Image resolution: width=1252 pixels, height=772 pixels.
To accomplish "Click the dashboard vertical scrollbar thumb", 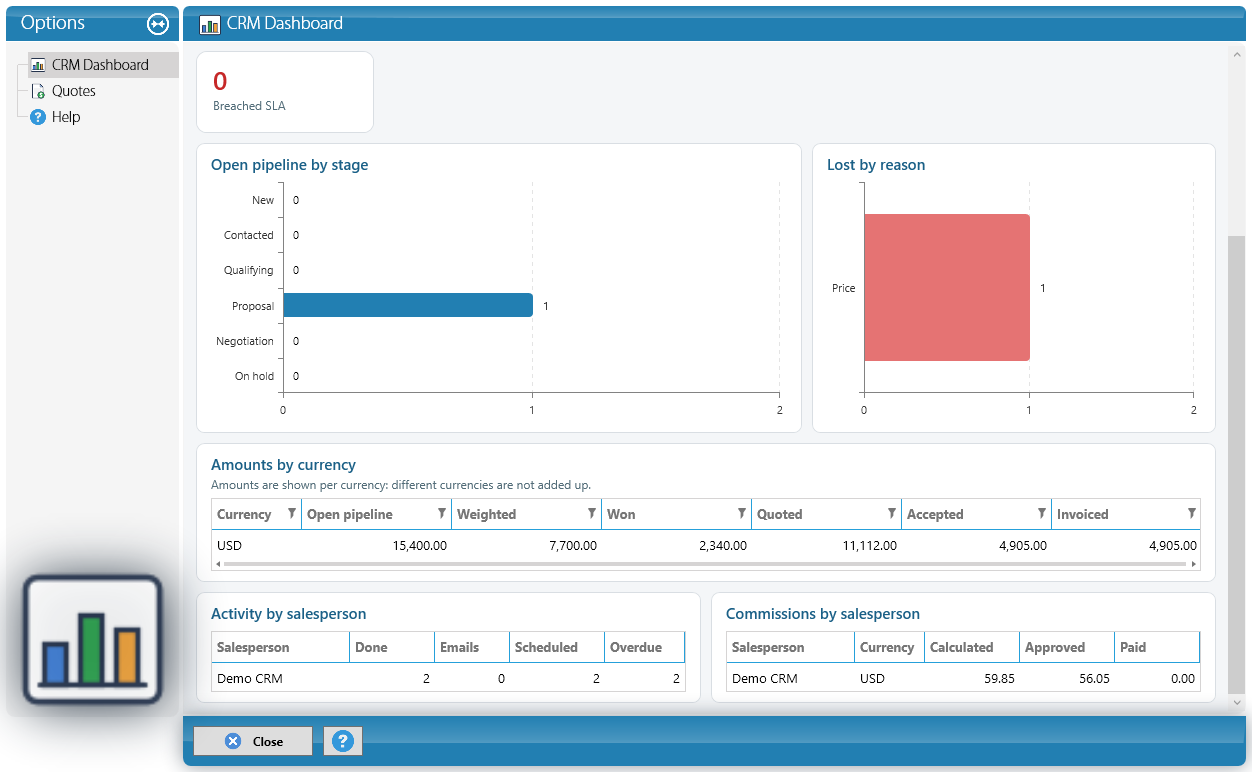I will (1237, 465).
